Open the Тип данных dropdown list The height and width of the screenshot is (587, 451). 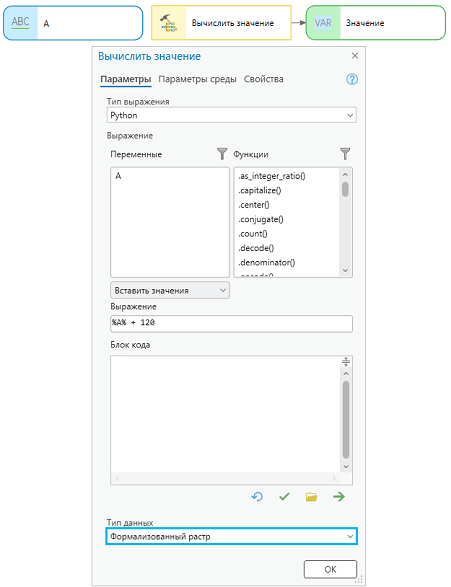(x=232, y=536)
